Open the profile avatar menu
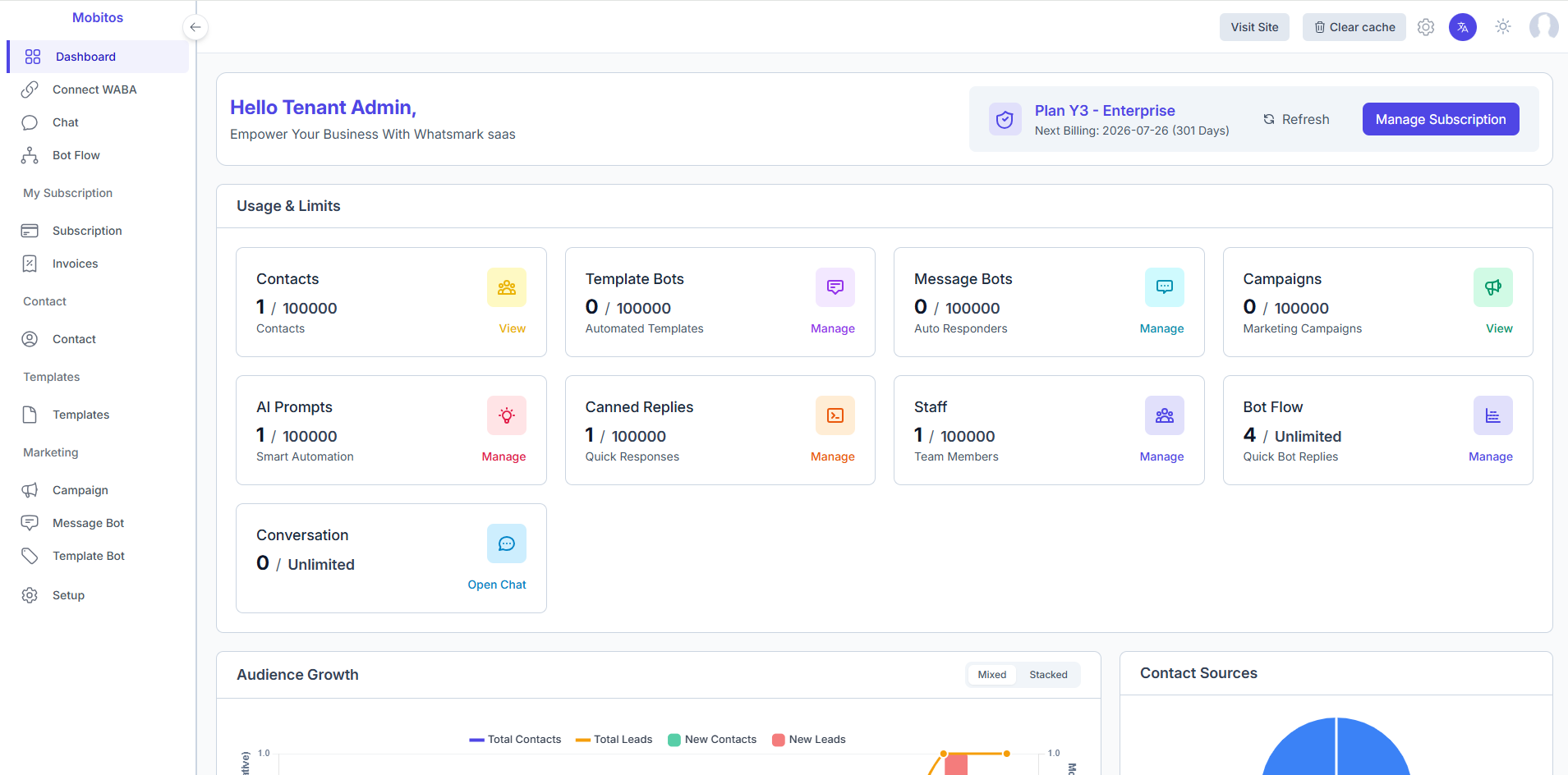The image size is (1568, 775). (x=1543, y=26)
